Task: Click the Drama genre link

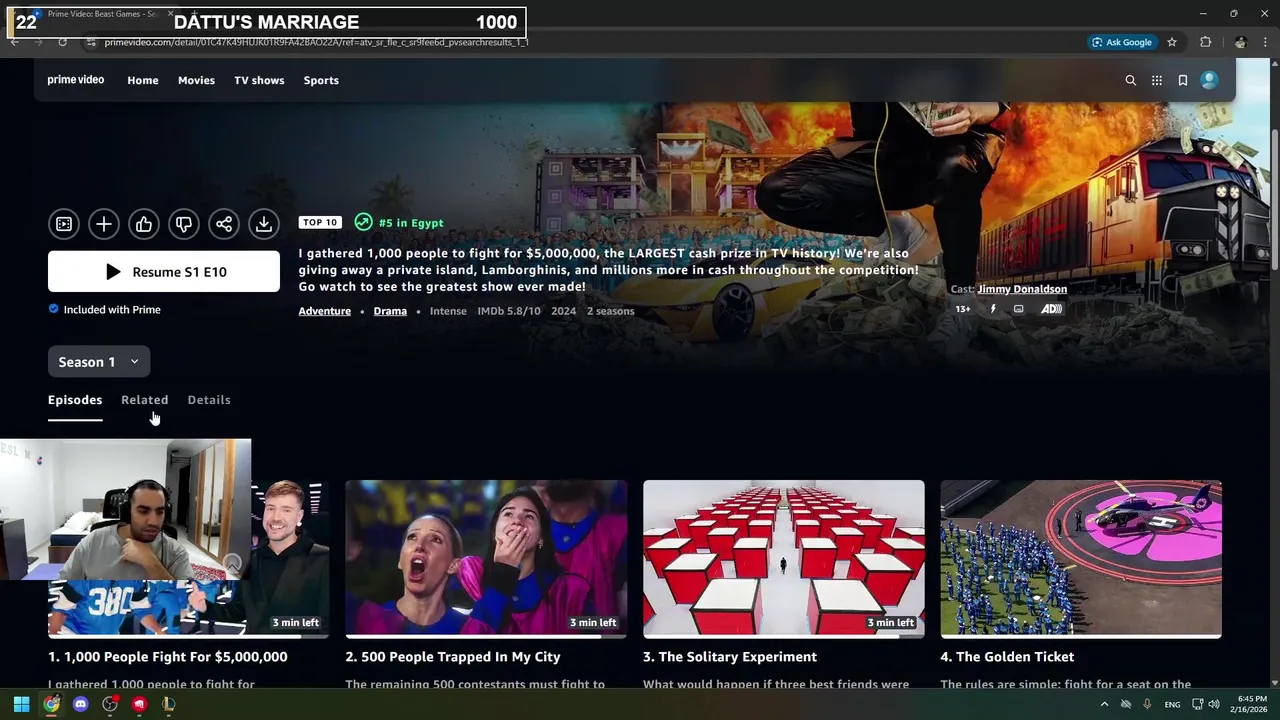Action: coord(390,311)
